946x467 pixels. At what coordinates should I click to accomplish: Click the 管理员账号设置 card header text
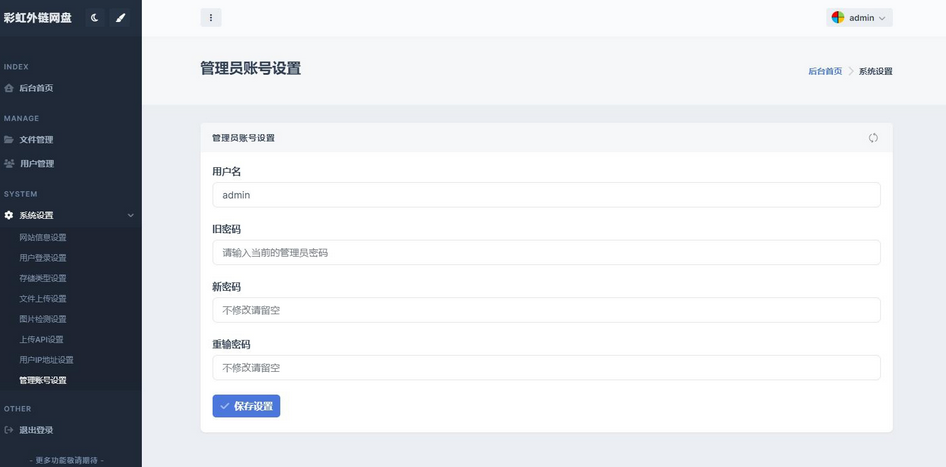243,138
